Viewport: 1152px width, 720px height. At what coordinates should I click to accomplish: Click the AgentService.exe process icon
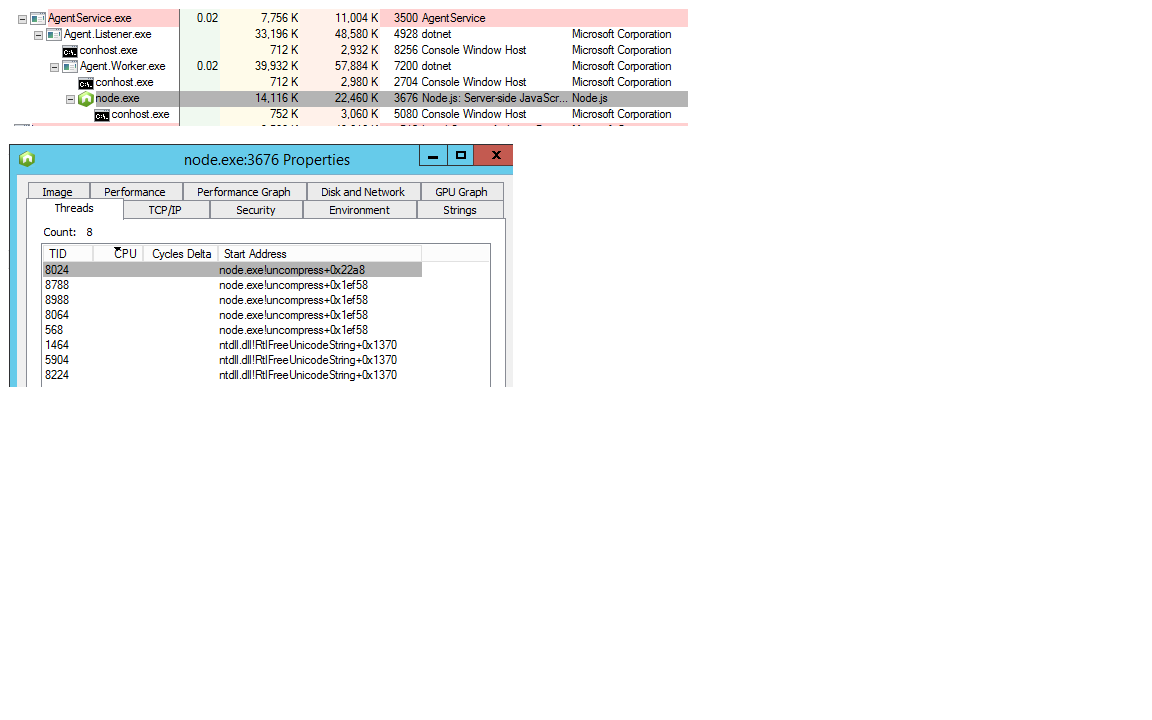coord(38,18)
